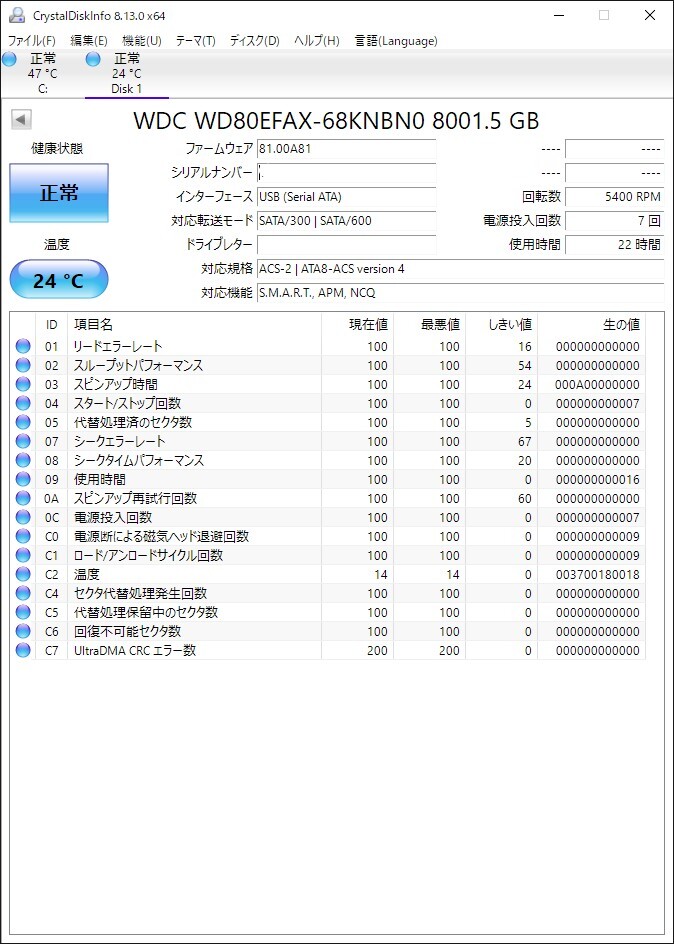The image size is (674, 944).
Task: Click status orb for UltraDMA CRC エラー数
Action: [x=23, y=651]
